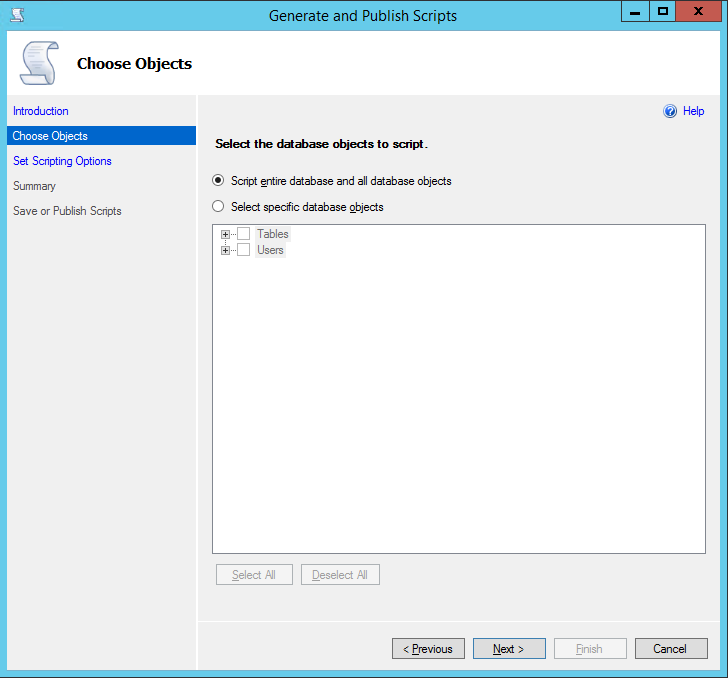Close the Generate and Publish Scripts window
The height and width of the screenshot is (680, 728).
[698, 12]
